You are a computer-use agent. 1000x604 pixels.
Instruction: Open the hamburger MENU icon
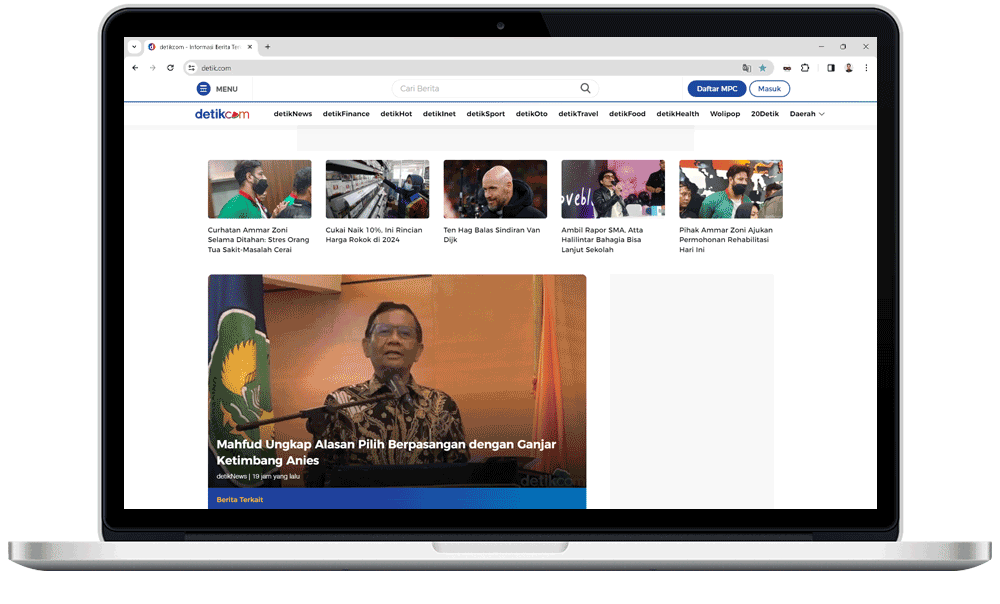[x=204, y=89]
